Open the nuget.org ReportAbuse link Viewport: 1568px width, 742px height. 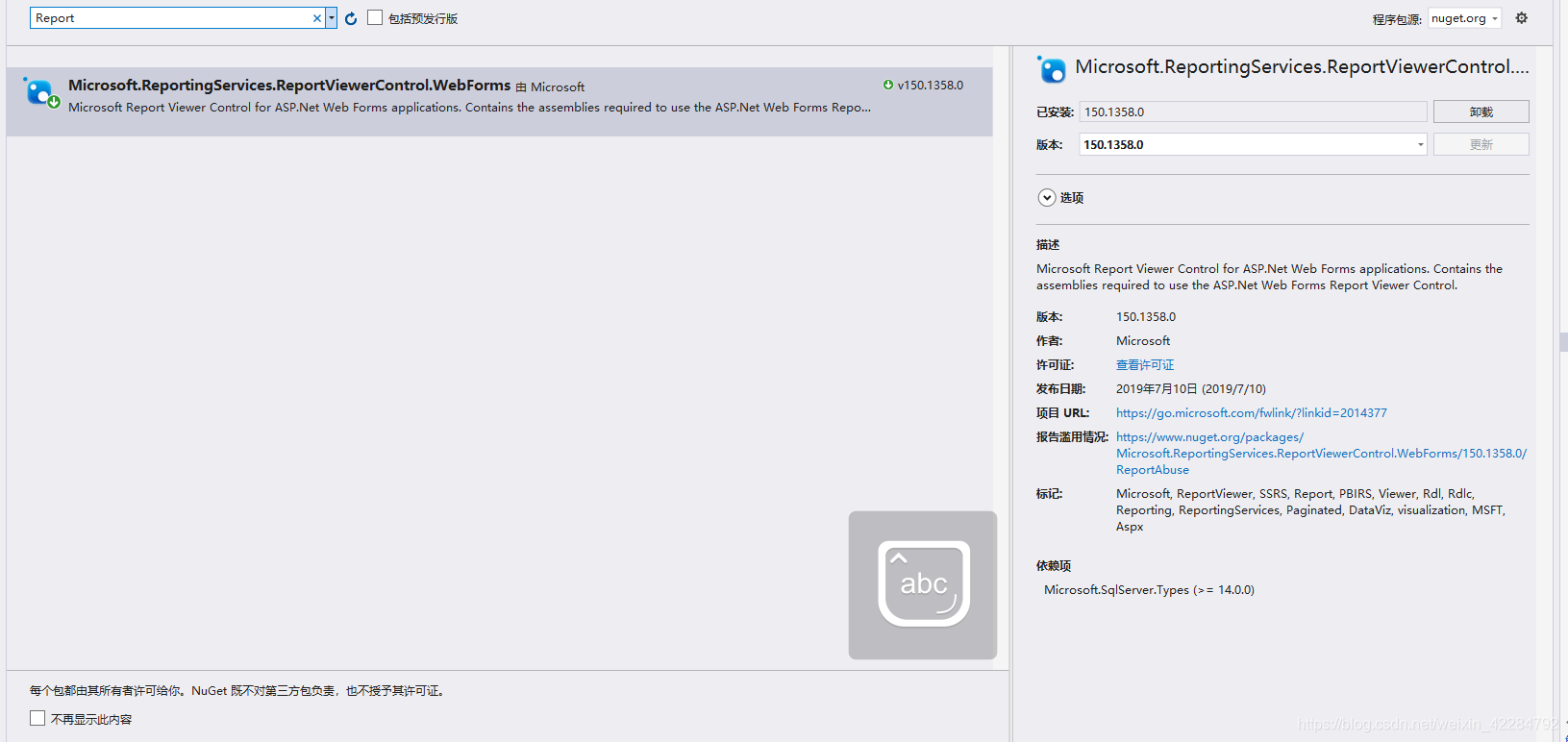point(1321,454)
